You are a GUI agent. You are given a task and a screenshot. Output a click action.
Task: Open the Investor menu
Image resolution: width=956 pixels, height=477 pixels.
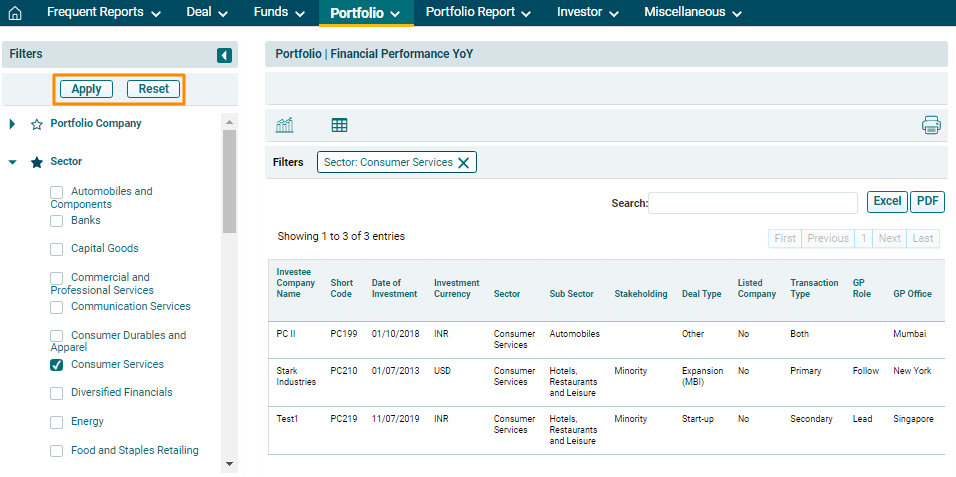coord(587,13)
